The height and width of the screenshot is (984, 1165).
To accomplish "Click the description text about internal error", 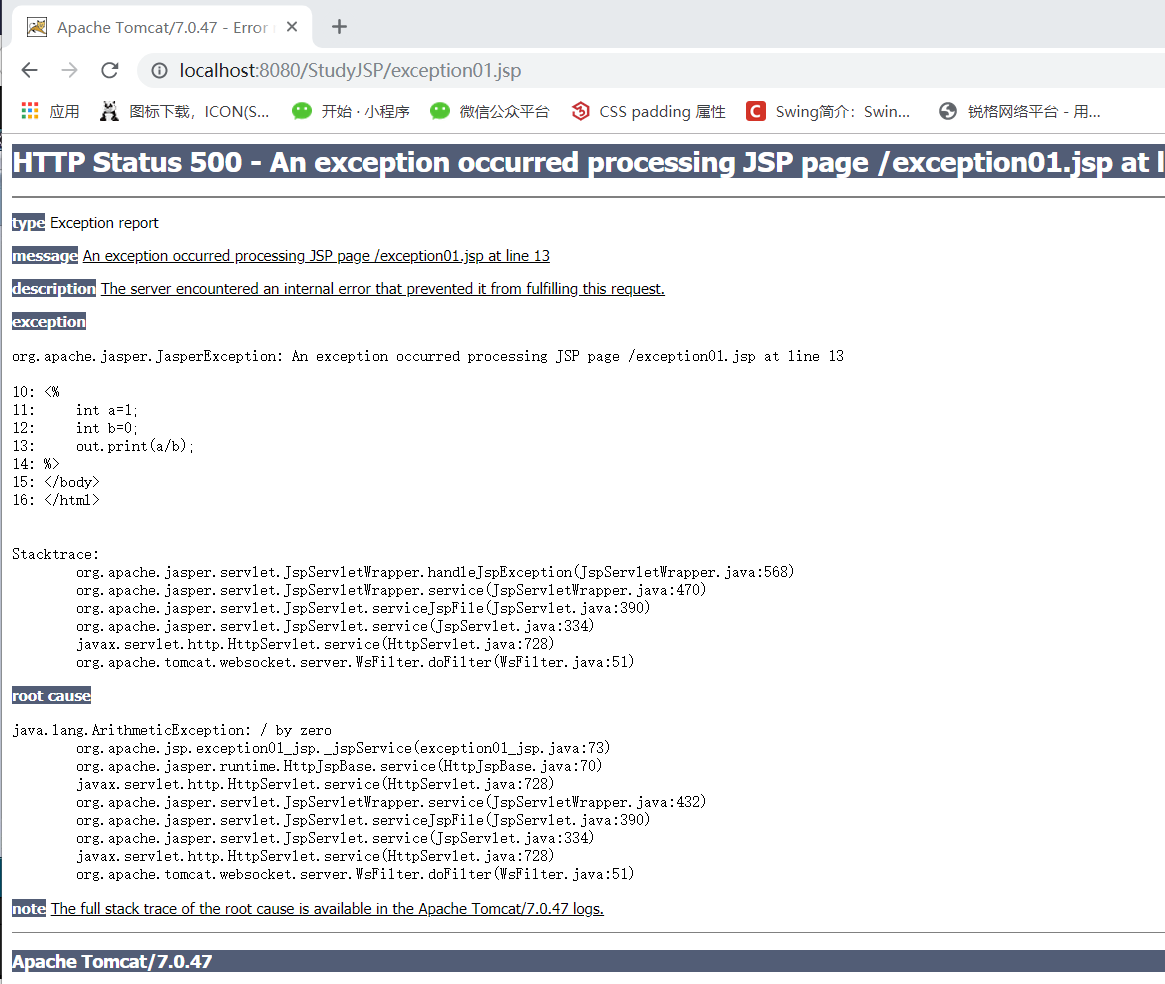I will [383, 288].
